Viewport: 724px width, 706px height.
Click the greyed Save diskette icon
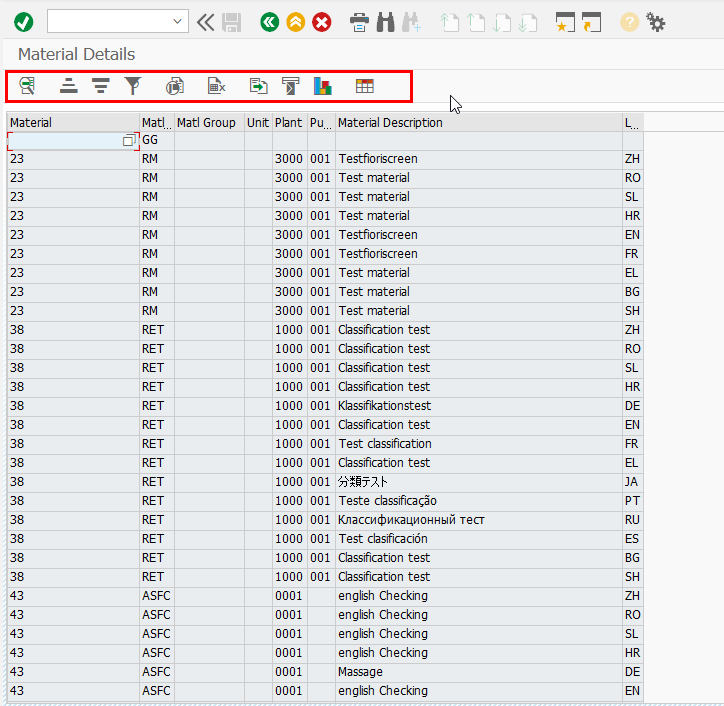tap(232, 22)
